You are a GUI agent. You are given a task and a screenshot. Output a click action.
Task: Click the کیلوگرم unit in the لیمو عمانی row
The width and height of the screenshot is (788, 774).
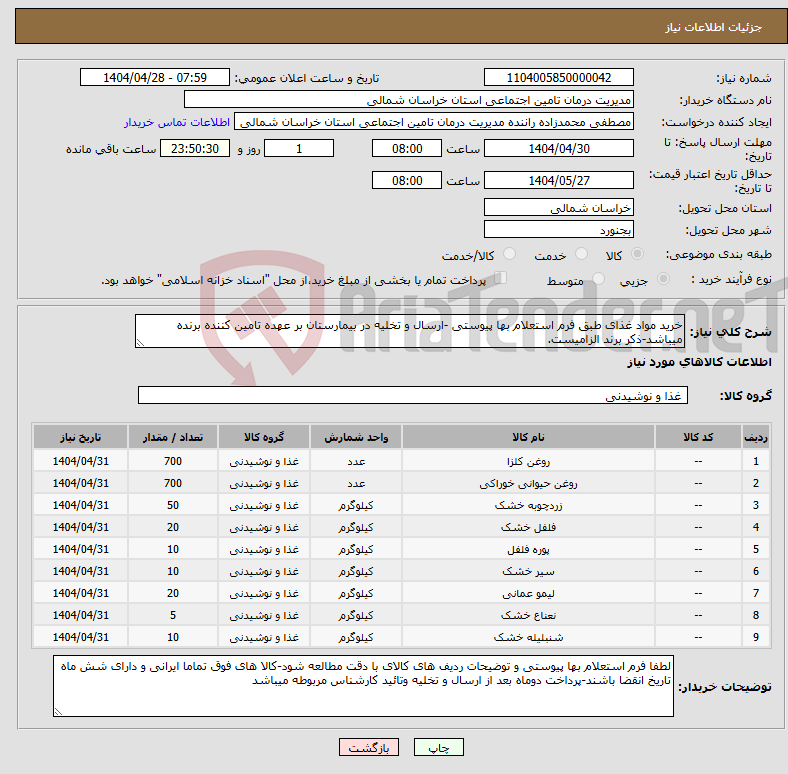356,594
